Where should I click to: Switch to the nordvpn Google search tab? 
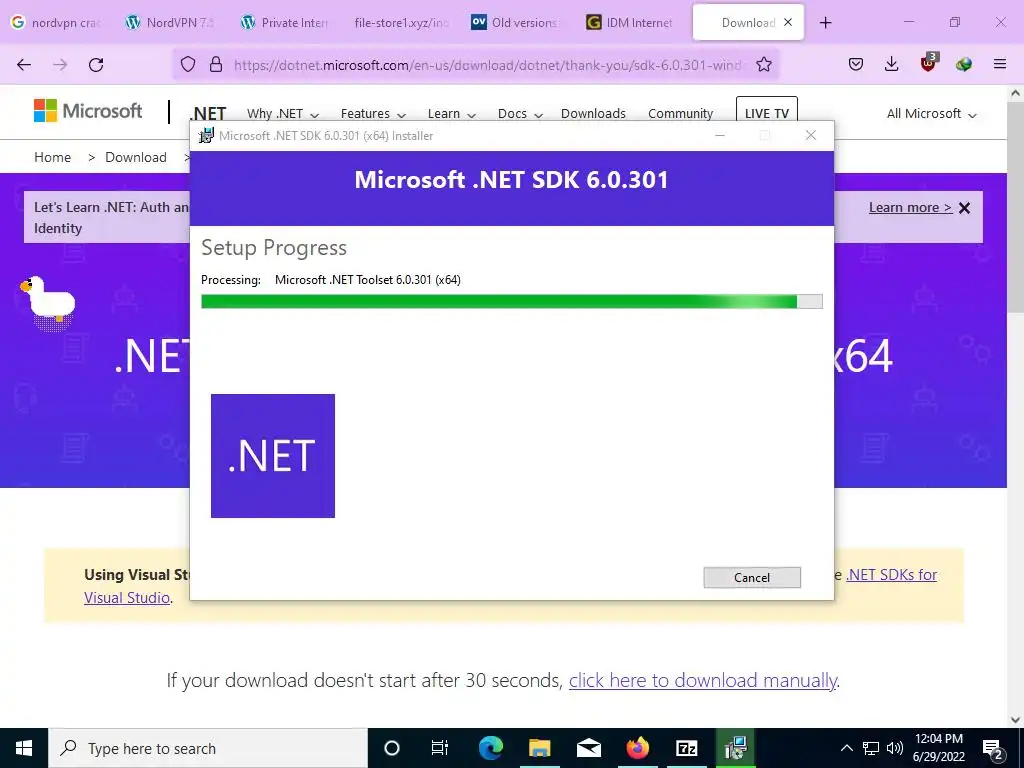coord(57,22)
